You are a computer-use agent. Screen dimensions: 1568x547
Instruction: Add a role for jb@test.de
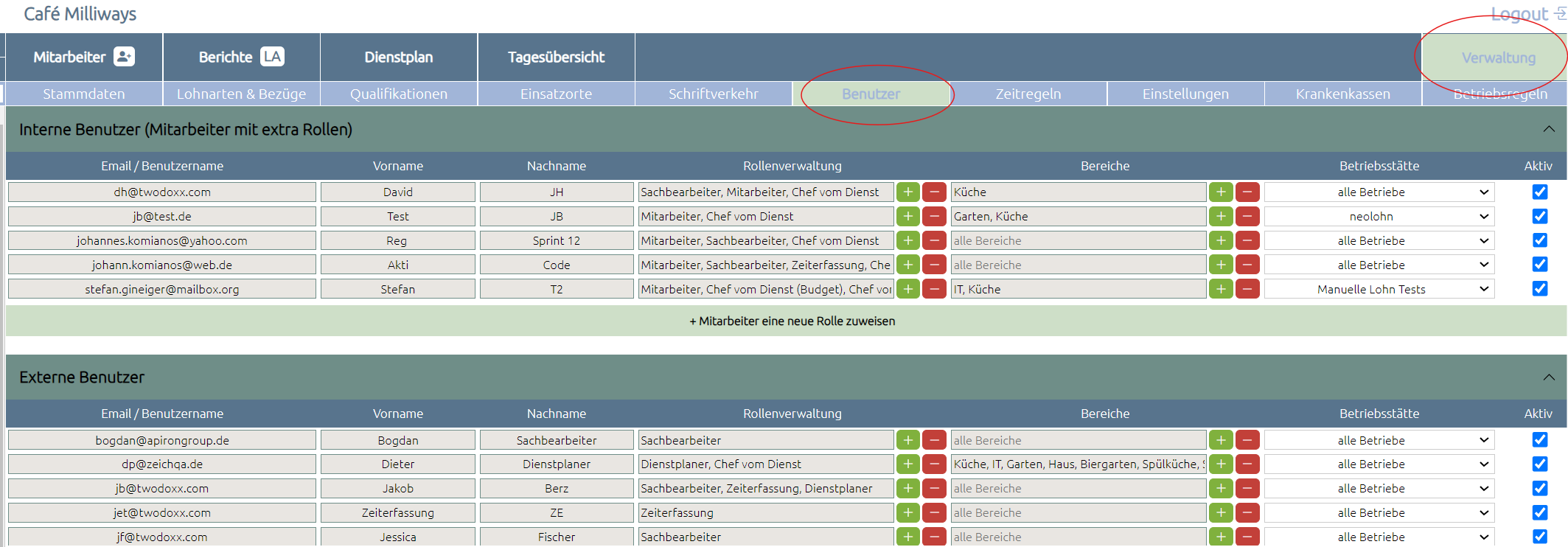908,216
